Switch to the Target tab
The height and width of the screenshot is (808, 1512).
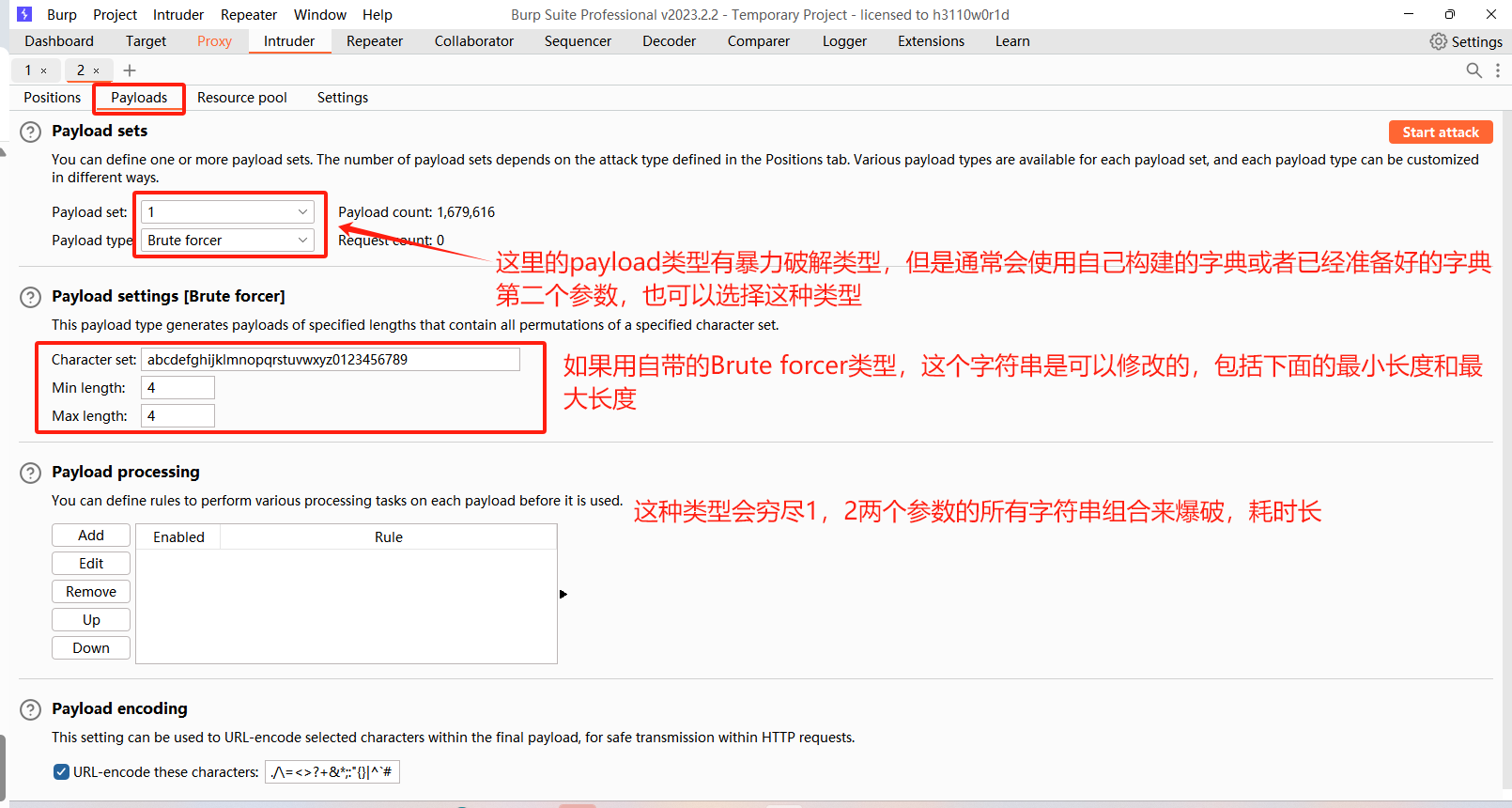tap(146, 41)
